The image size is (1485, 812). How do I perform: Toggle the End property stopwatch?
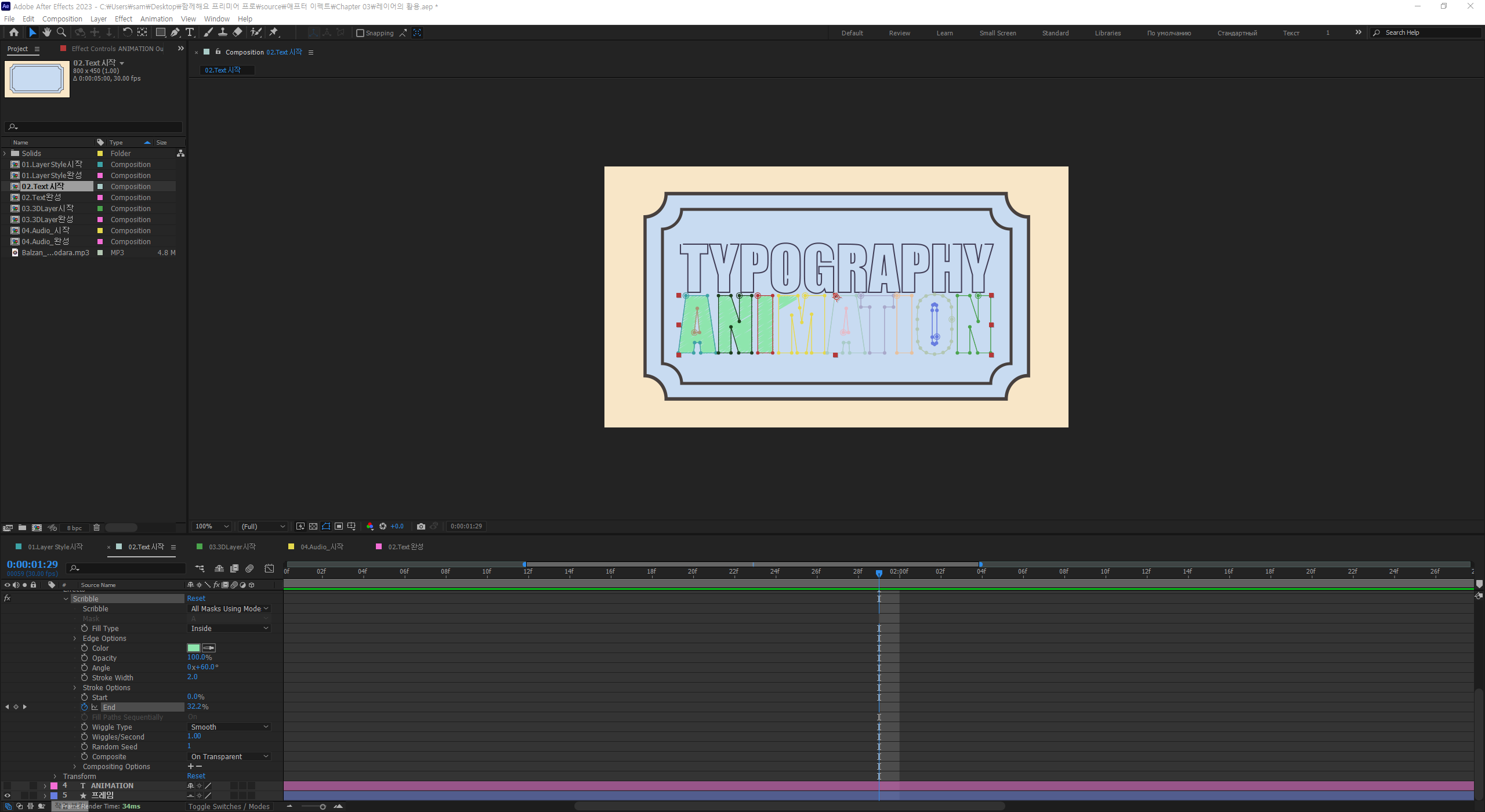pyautogui.click(x=85, y=707)
